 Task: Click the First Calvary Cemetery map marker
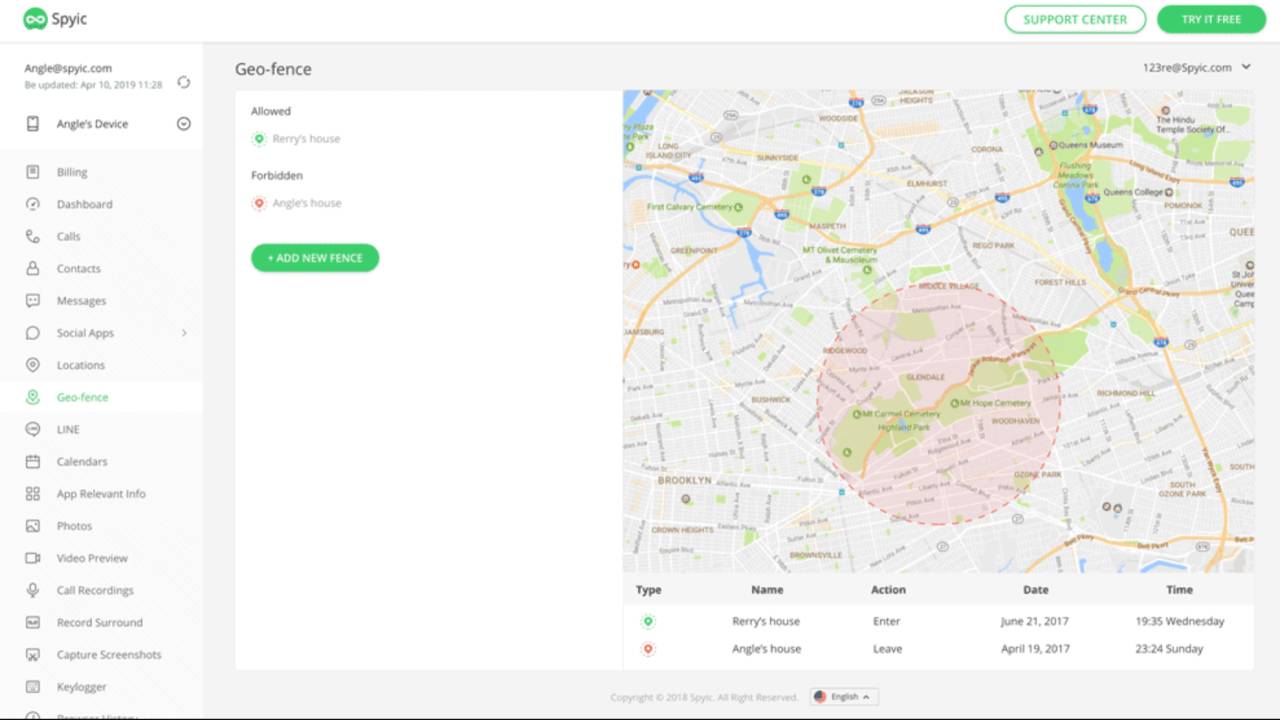[x=739, y=207]
